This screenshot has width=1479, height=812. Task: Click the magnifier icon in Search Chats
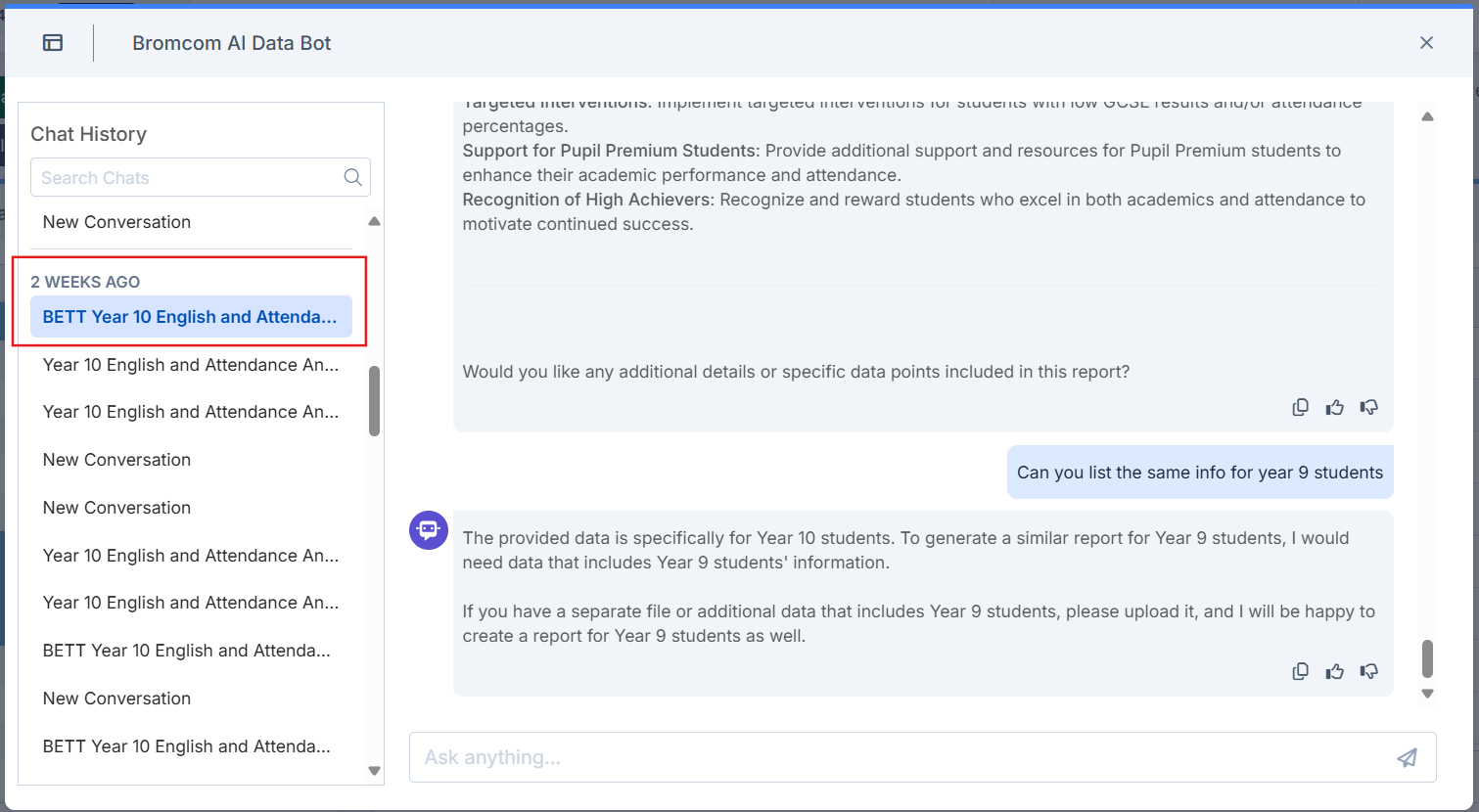352,177
